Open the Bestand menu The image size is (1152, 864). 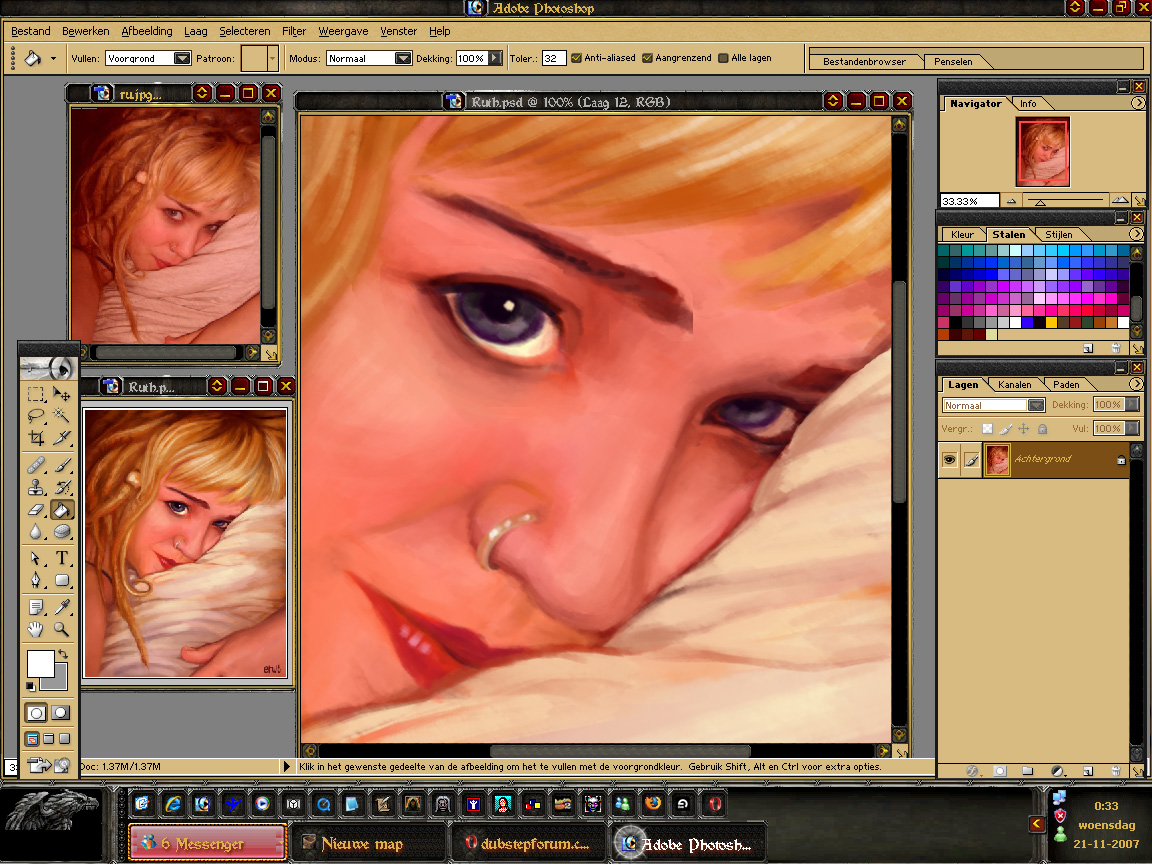point(31,31)
